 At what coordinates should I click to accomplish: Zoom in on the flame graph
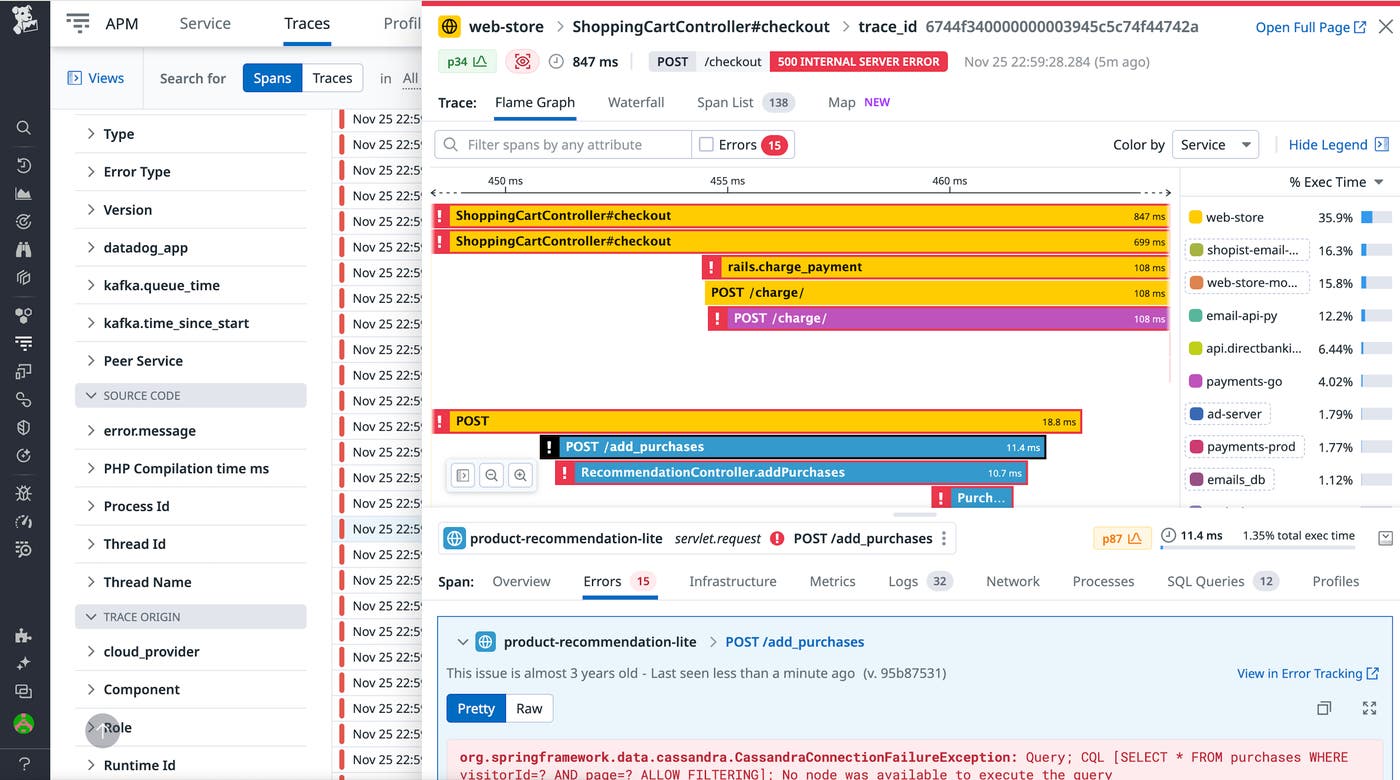tap(520, 476)
